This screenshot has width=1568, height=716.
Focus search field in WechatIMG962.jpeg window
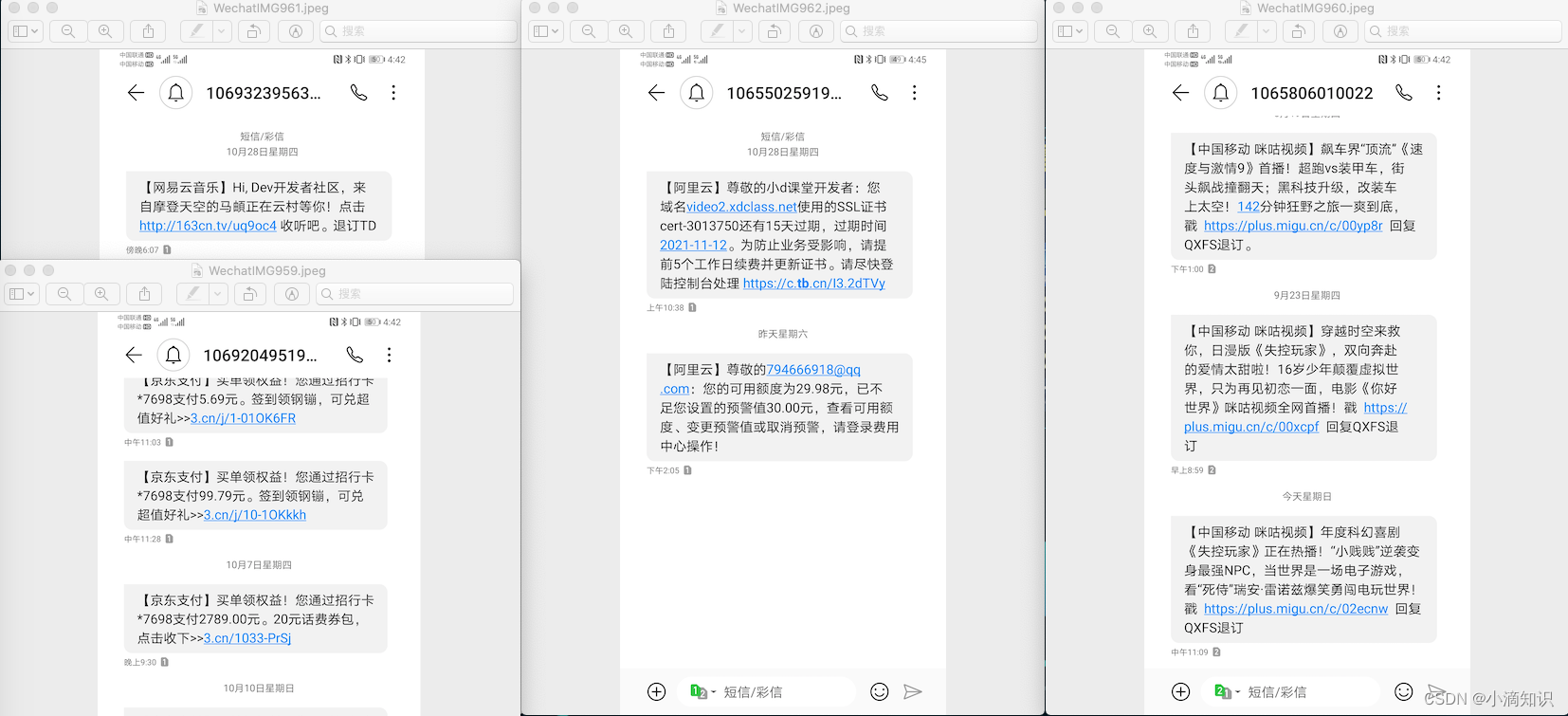[939, 31]
